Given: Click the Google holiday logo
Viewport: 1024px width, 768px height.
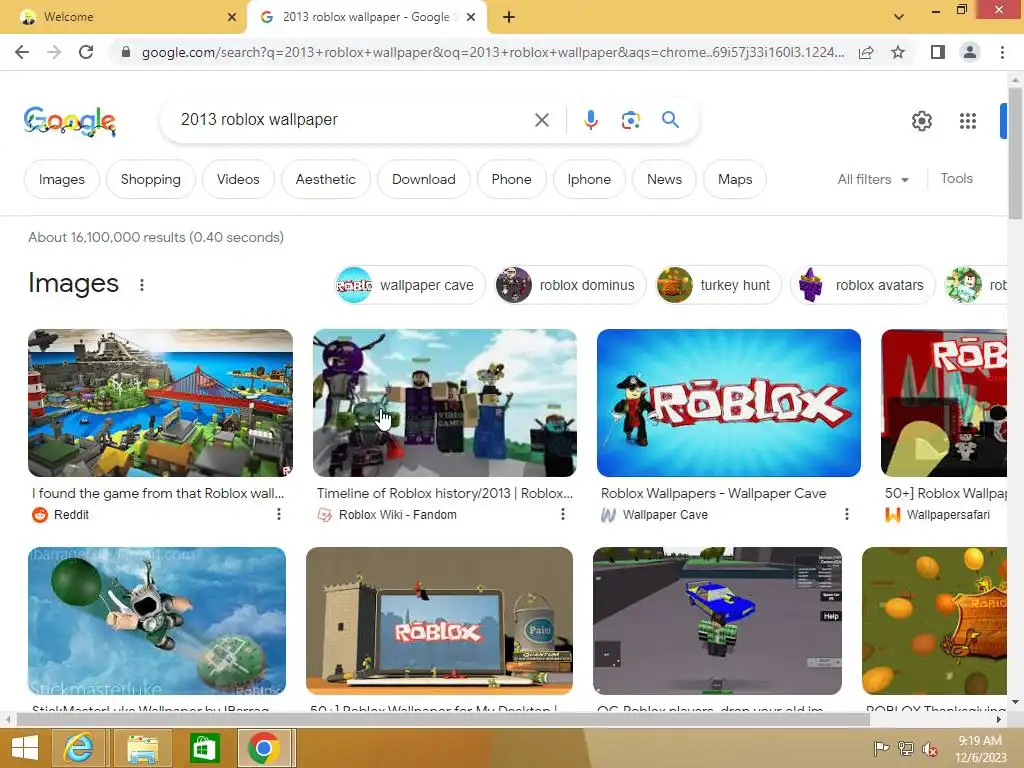Looking at the screenshot, I should [x=70, y=121].
